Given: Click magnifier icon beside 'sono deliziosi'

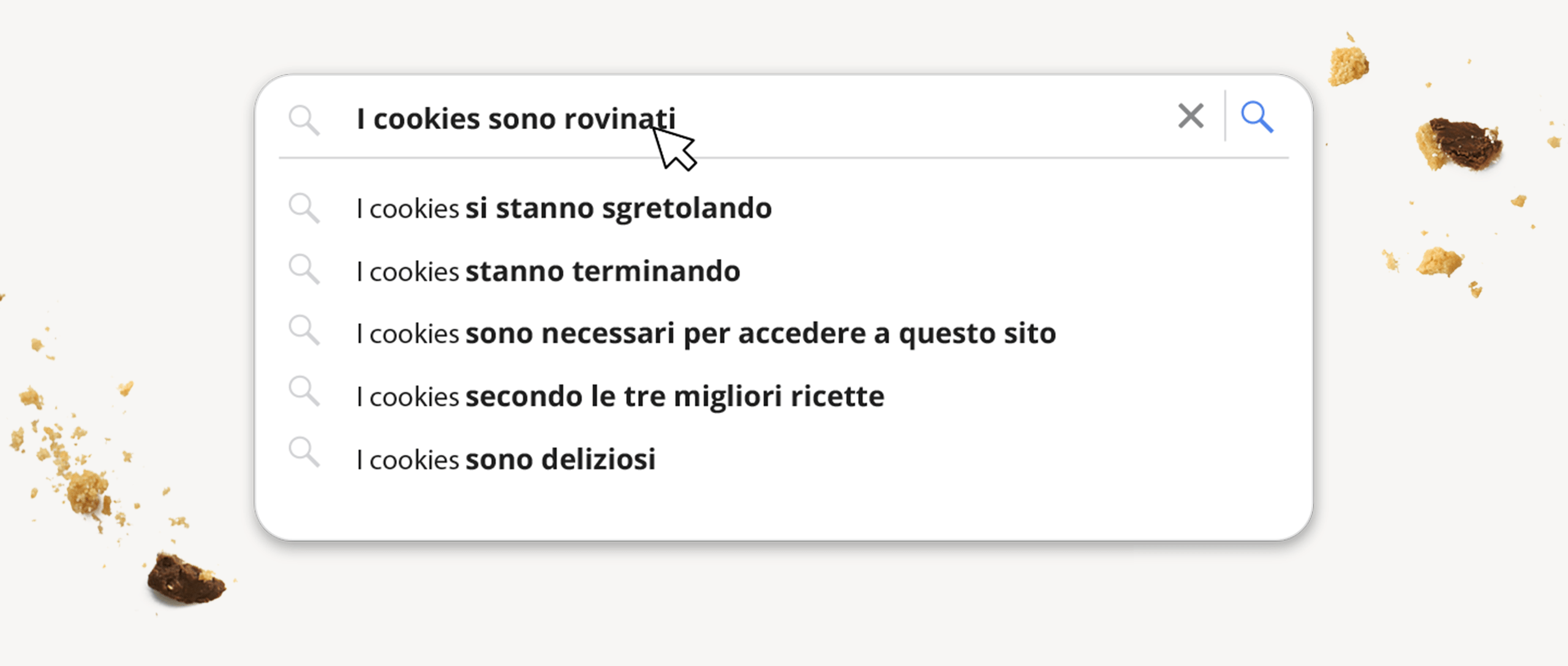Looking at the screenshot, I should 304,453.
